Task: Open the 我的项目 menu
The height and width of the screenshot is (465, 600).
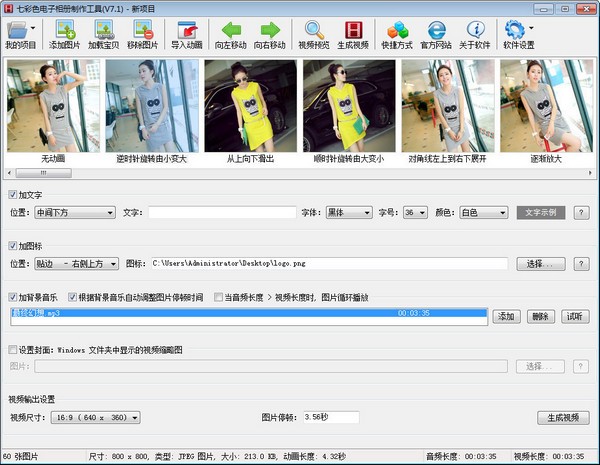Action: (x=21, y=34)
